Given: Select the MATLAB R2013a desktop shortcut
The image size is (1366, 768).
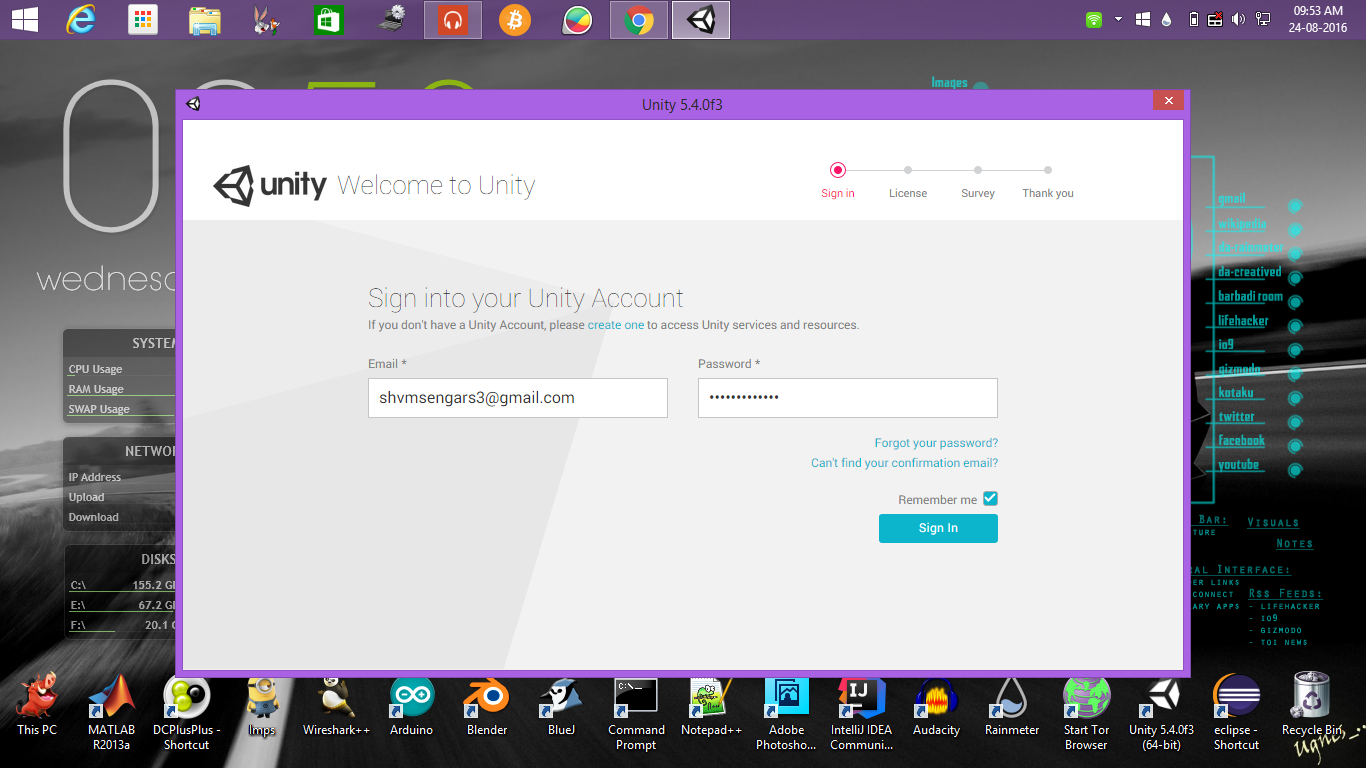Looking at the screenshot, I should tap(111, 713).
